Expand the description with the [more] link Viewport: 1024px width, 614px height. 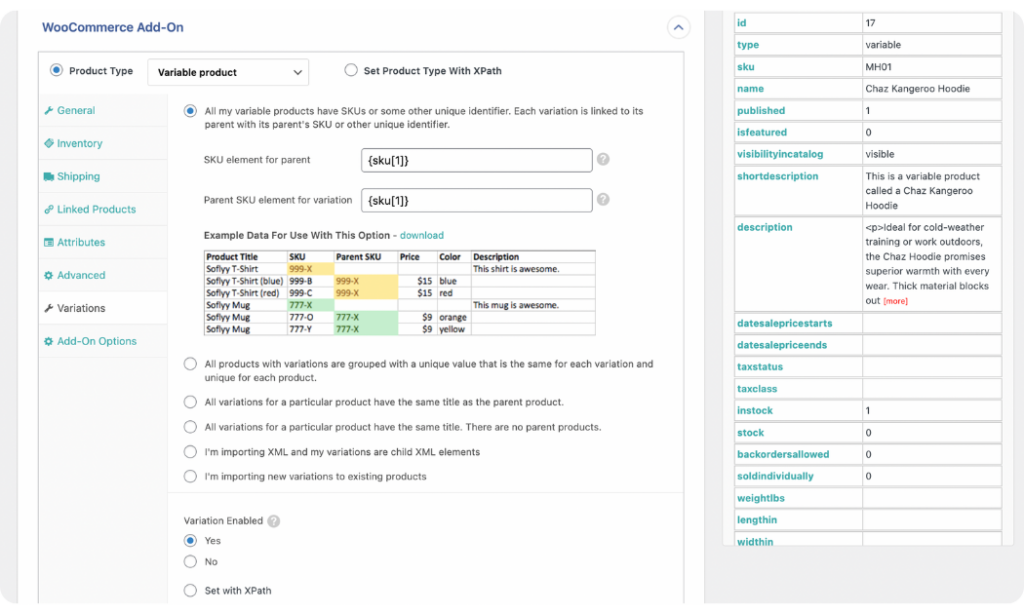coord(895,301)
